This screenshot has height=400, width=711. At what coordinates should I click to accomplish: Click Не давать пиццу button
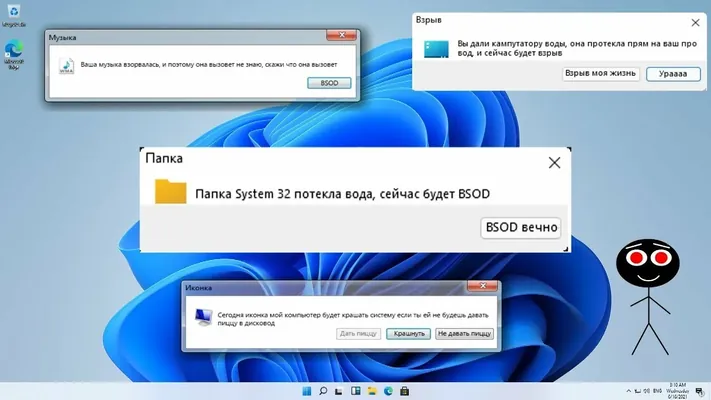(464, 333)
